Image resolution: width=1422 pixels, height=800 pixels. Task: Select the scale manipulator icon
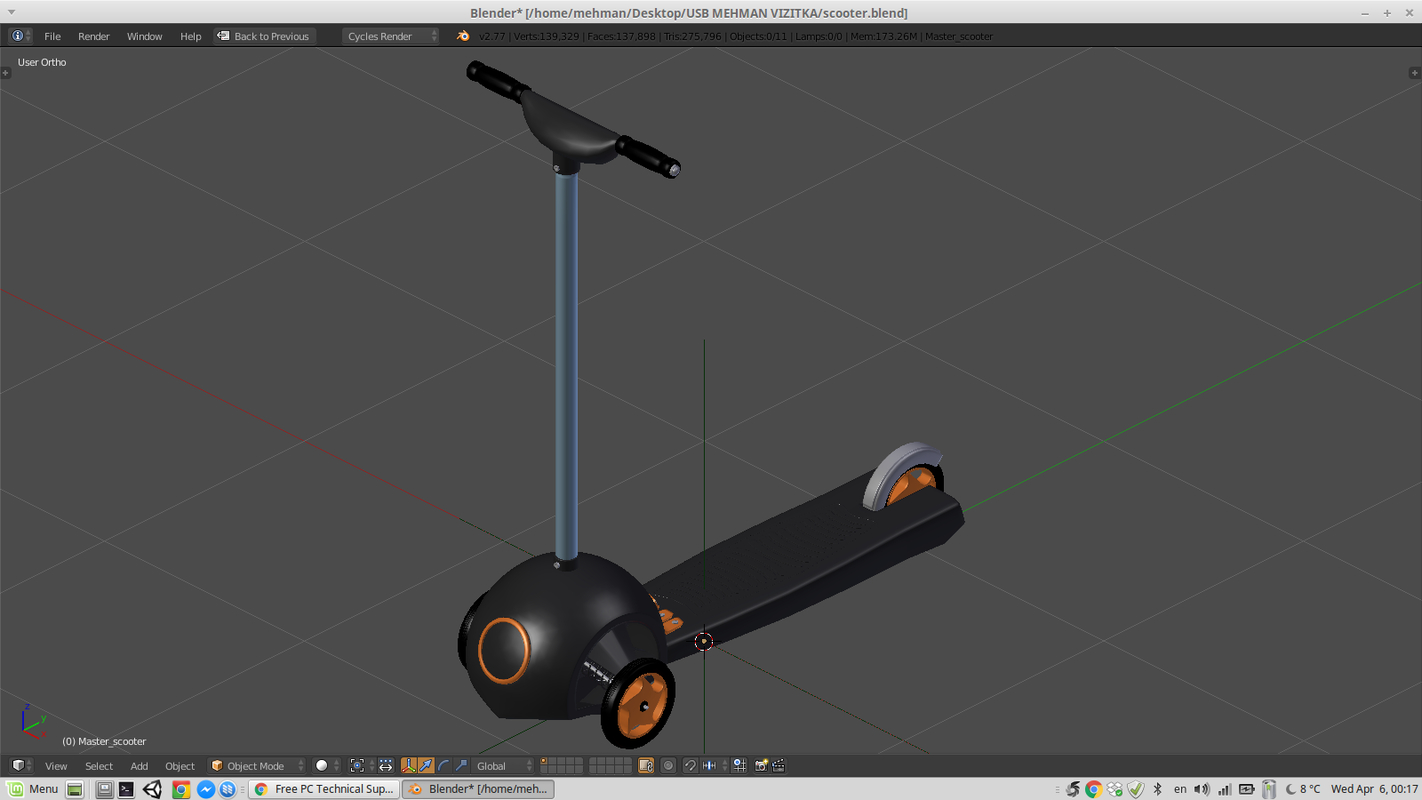[x=462, y=765]
